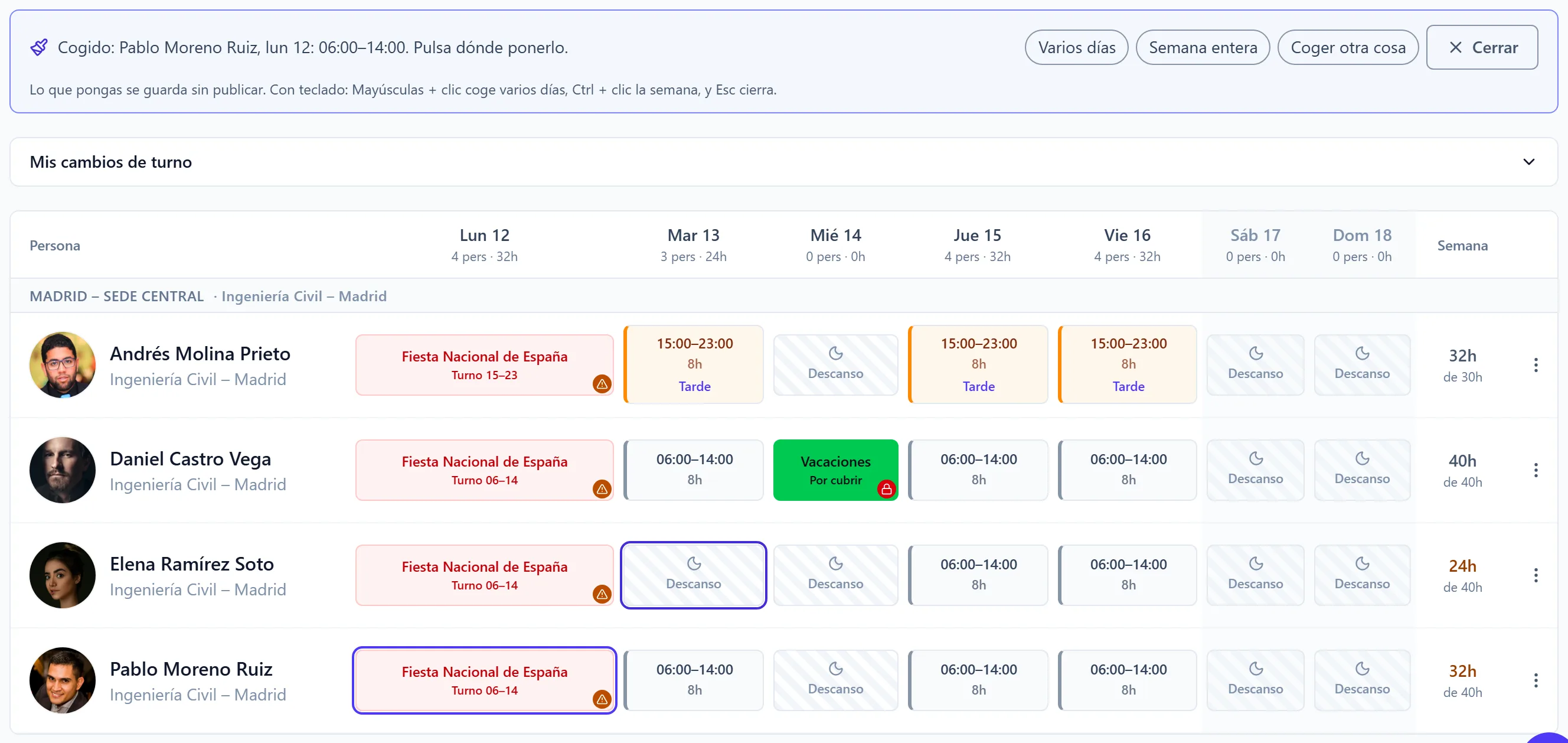1568x743 pixels.
Task: Click Andrés Molina Prieto's profile photo
Action: 63,365
